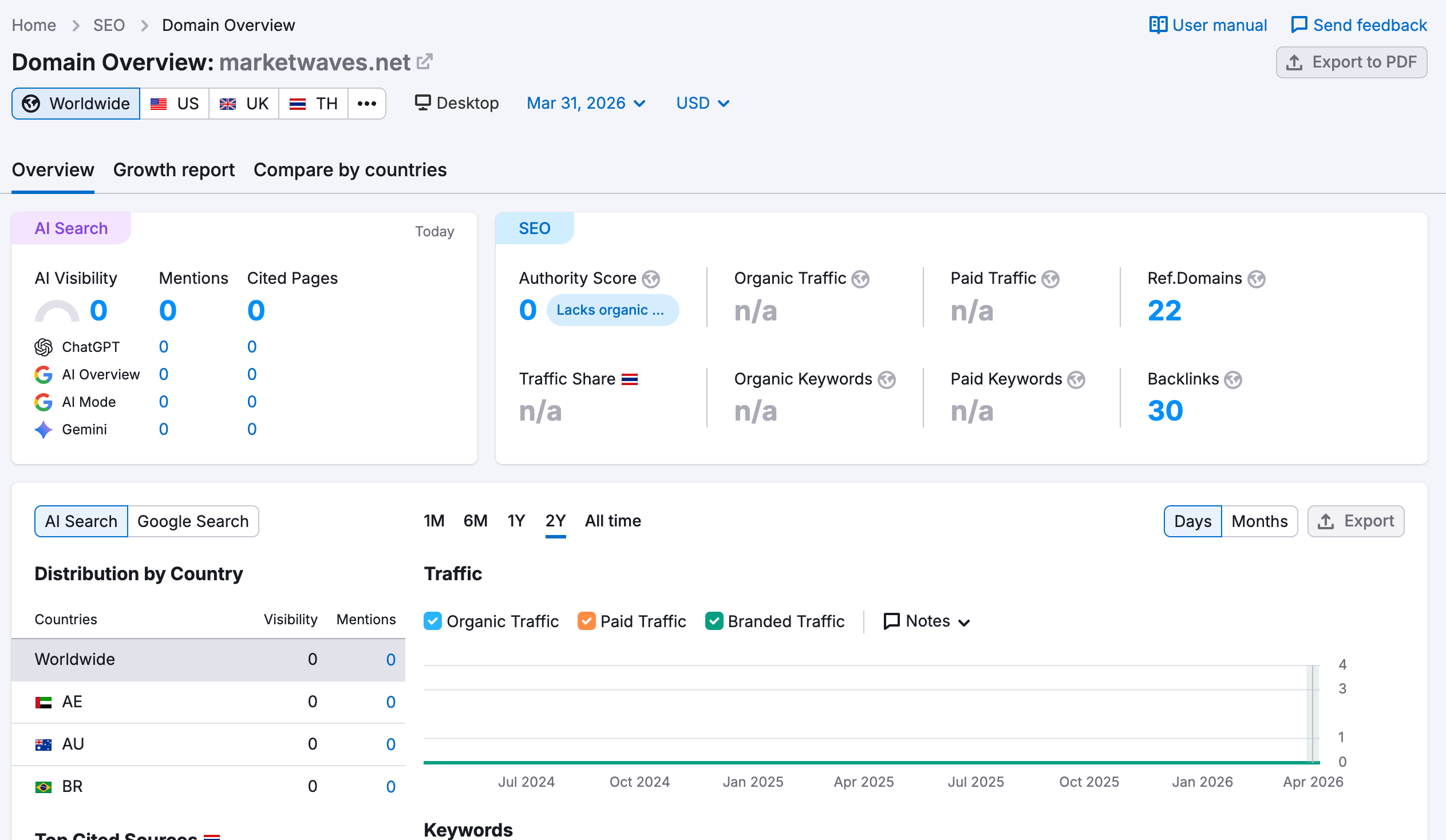The width and height of the screenshot is (1446, 840).
Task: Click the Export to PDF upload icon
Action: tap(1293, 62)
